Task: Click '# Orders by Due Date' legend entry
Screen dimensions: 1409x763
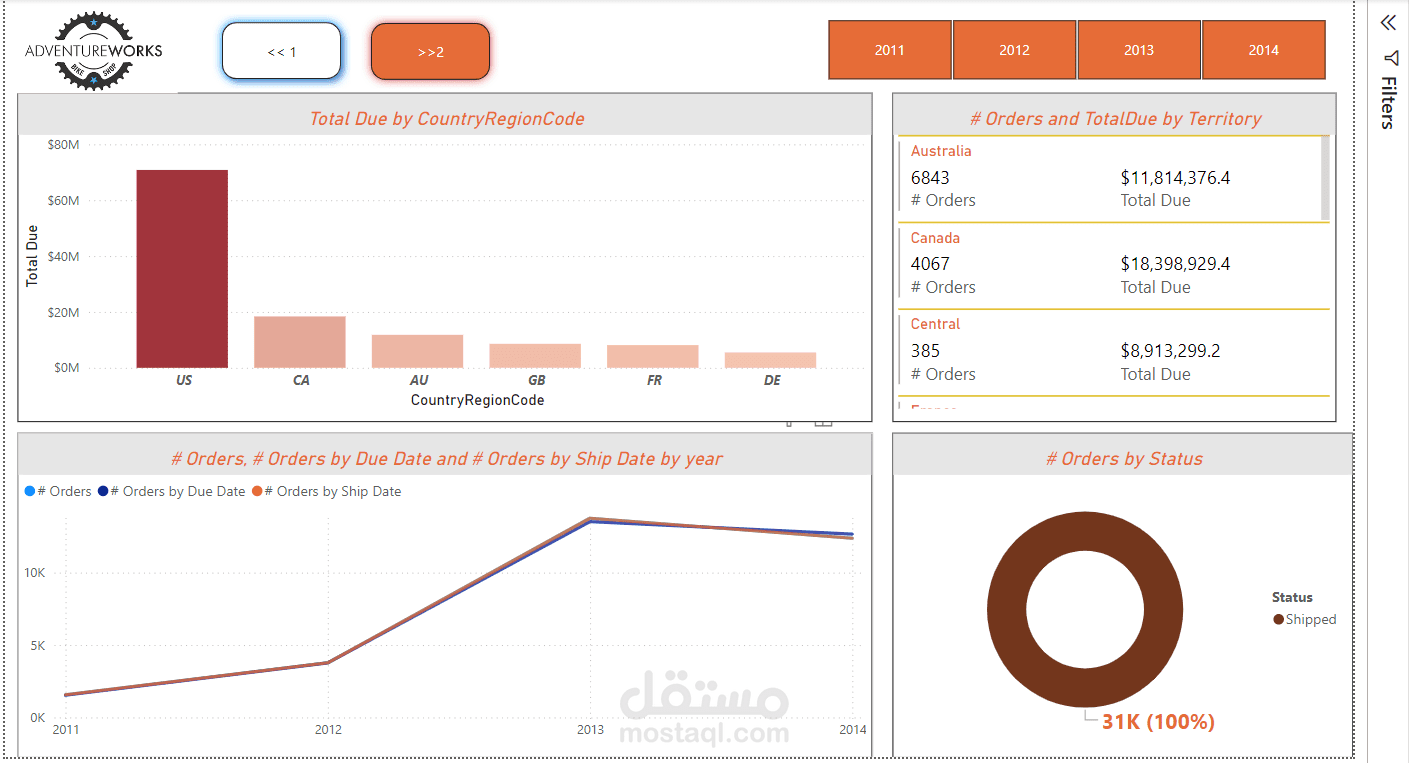Action: pos(171,491)
